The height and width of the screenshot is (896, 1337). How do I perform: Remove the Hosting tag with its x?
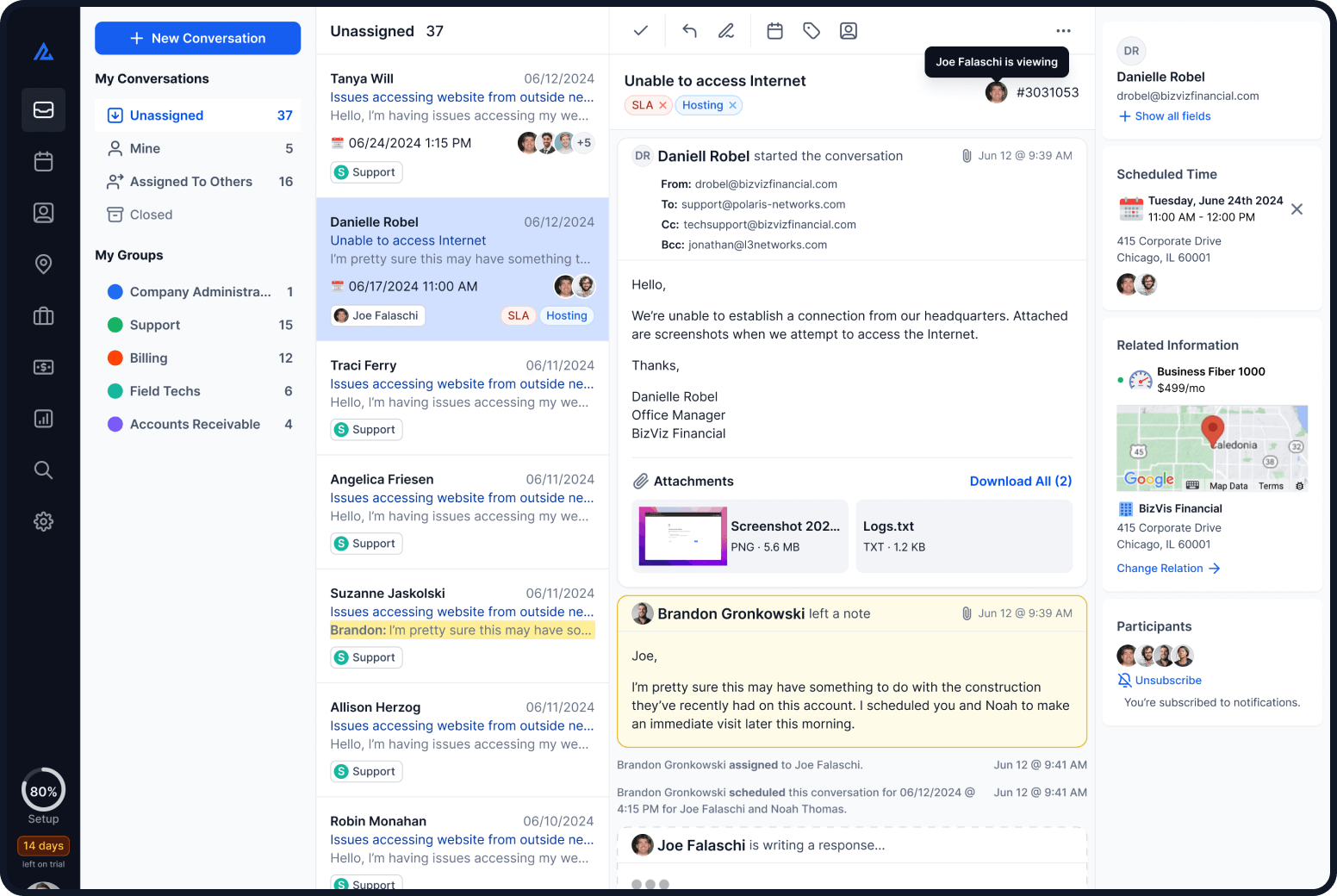point(732,105)
